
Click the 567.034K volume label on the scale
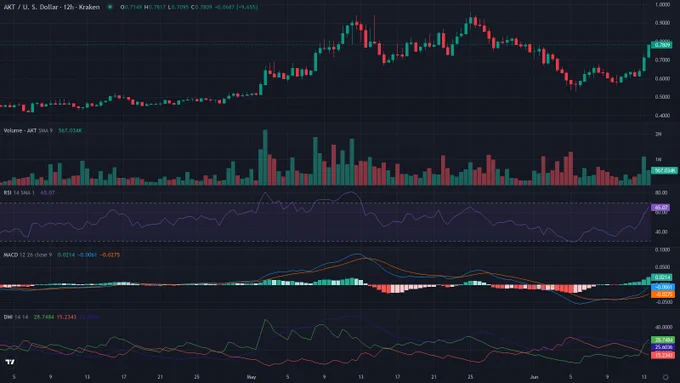point(664,170)
